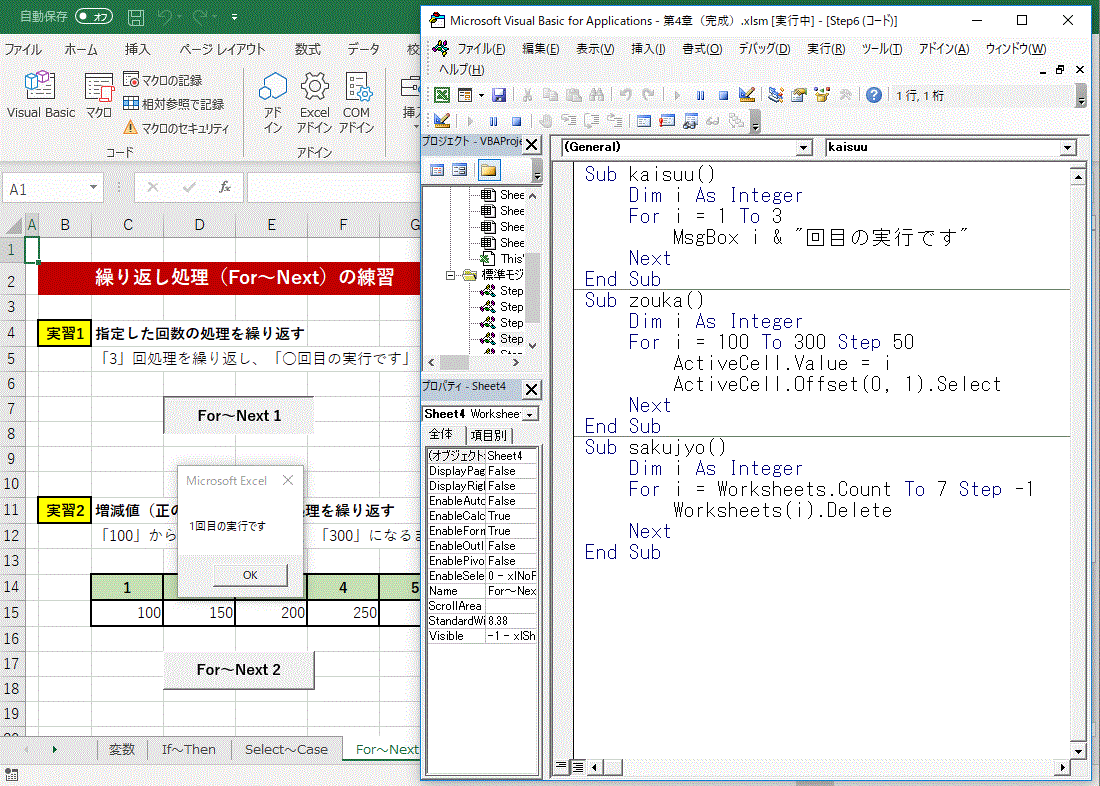Click View Object icon in Project Explorer
1100x786 pixels.
coord(460,170)
